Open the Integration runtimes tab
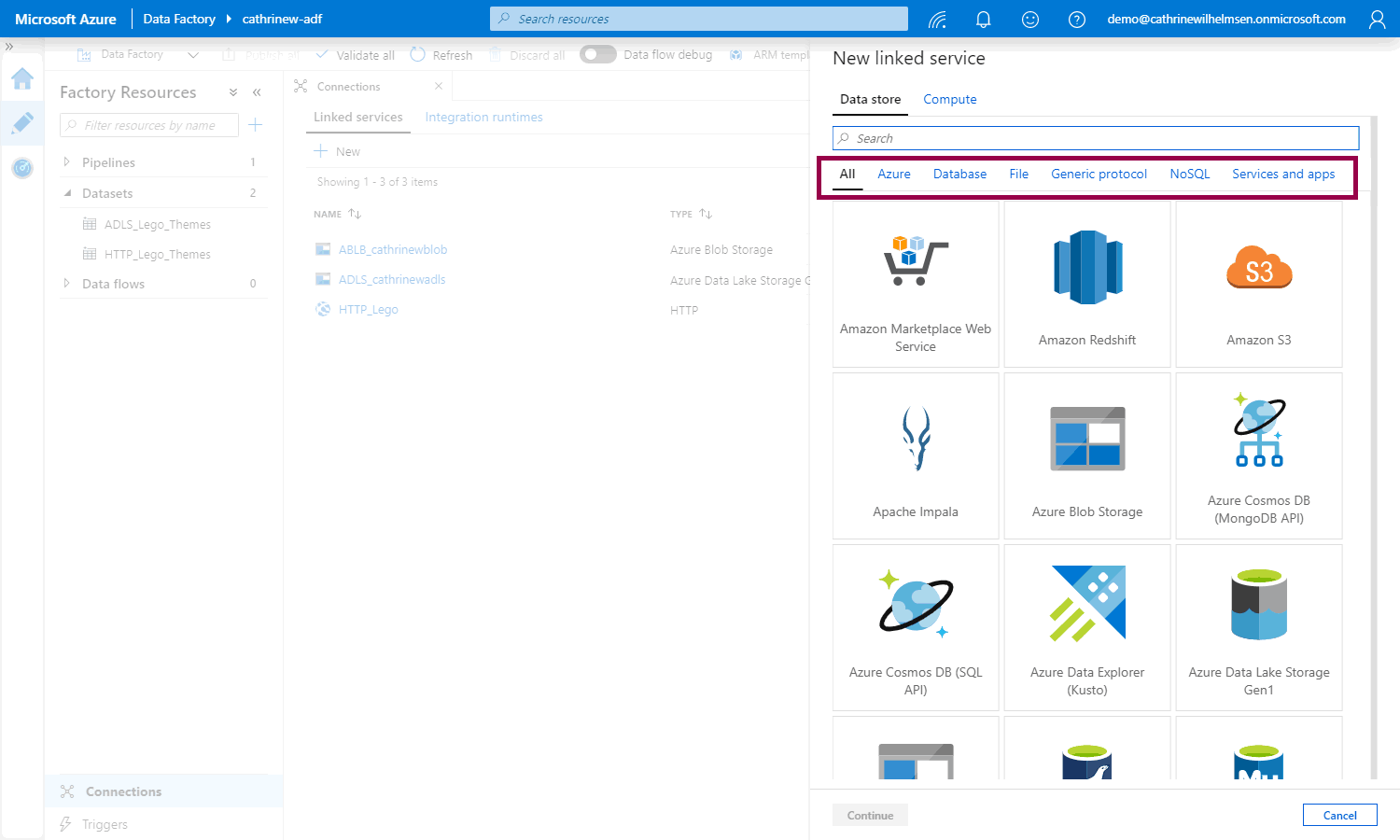Image resolution: width=1400 pixels, height=840 pixels. coord(483,117)
